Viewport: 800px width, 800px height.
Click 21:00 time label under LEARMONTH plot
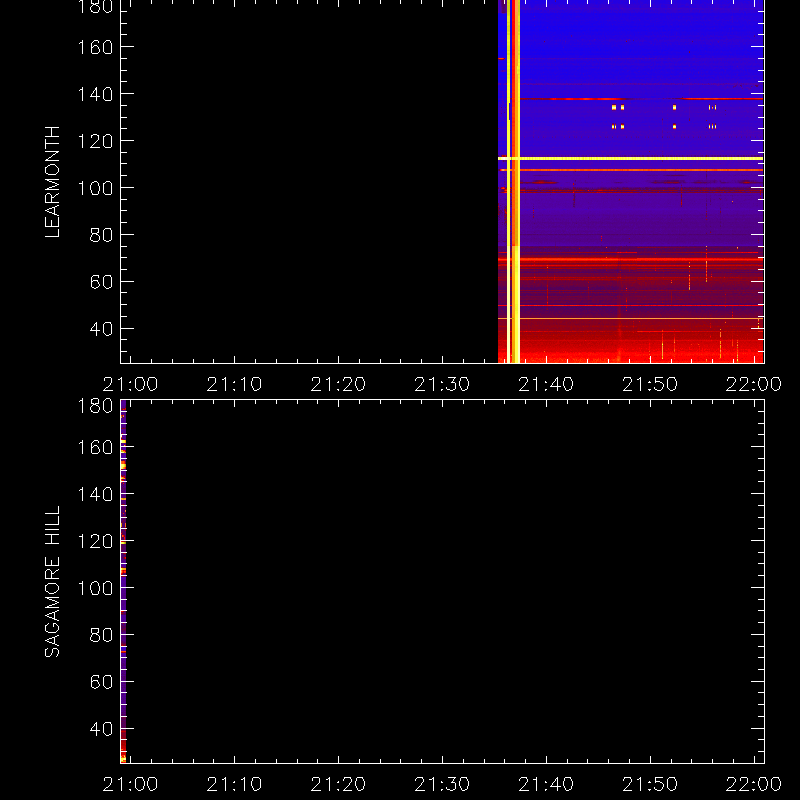(x=131, y=384)
